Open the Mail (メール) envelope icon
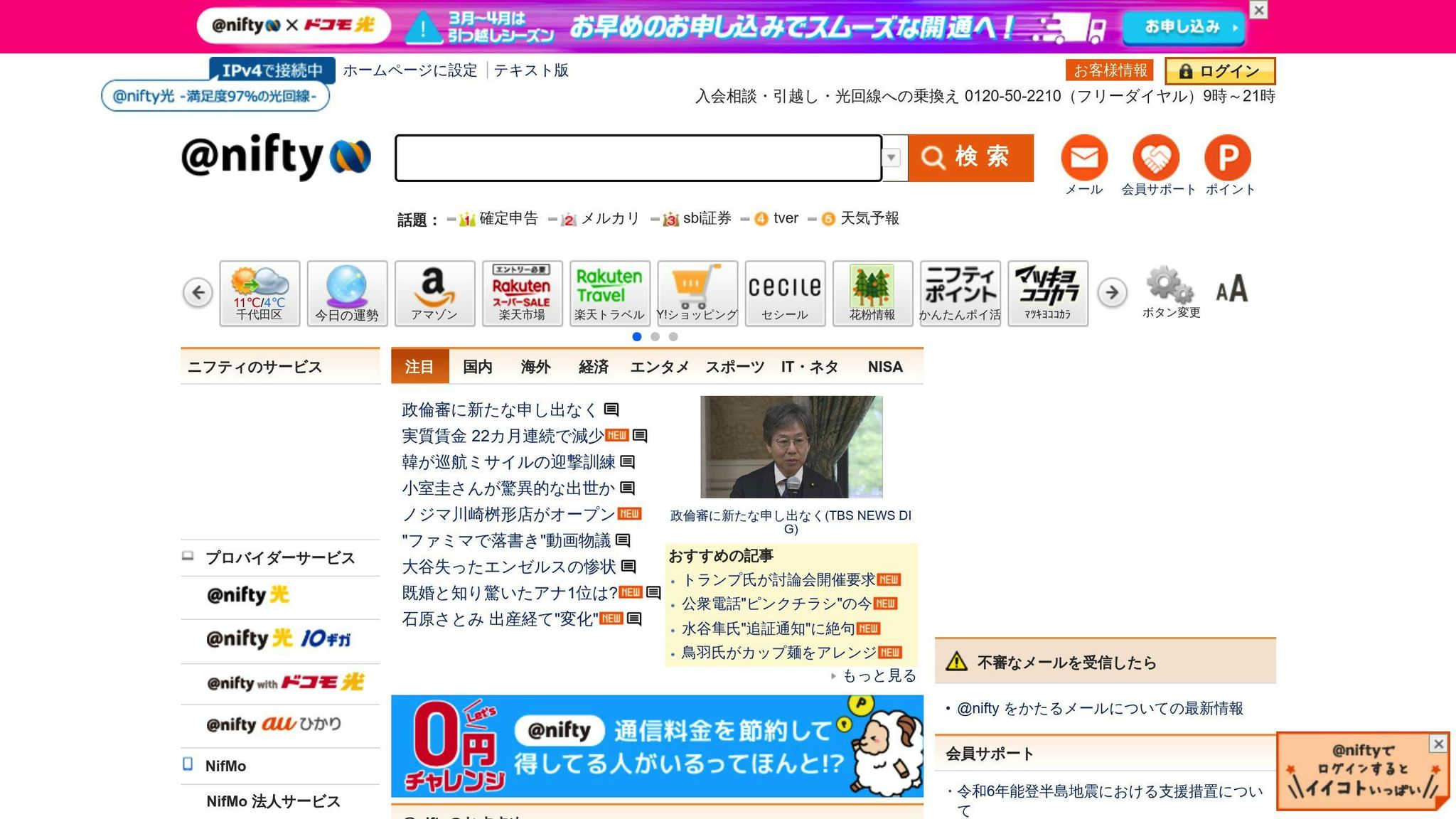The height and width of the screenshot is (819, 1456). pos(1083,158)
